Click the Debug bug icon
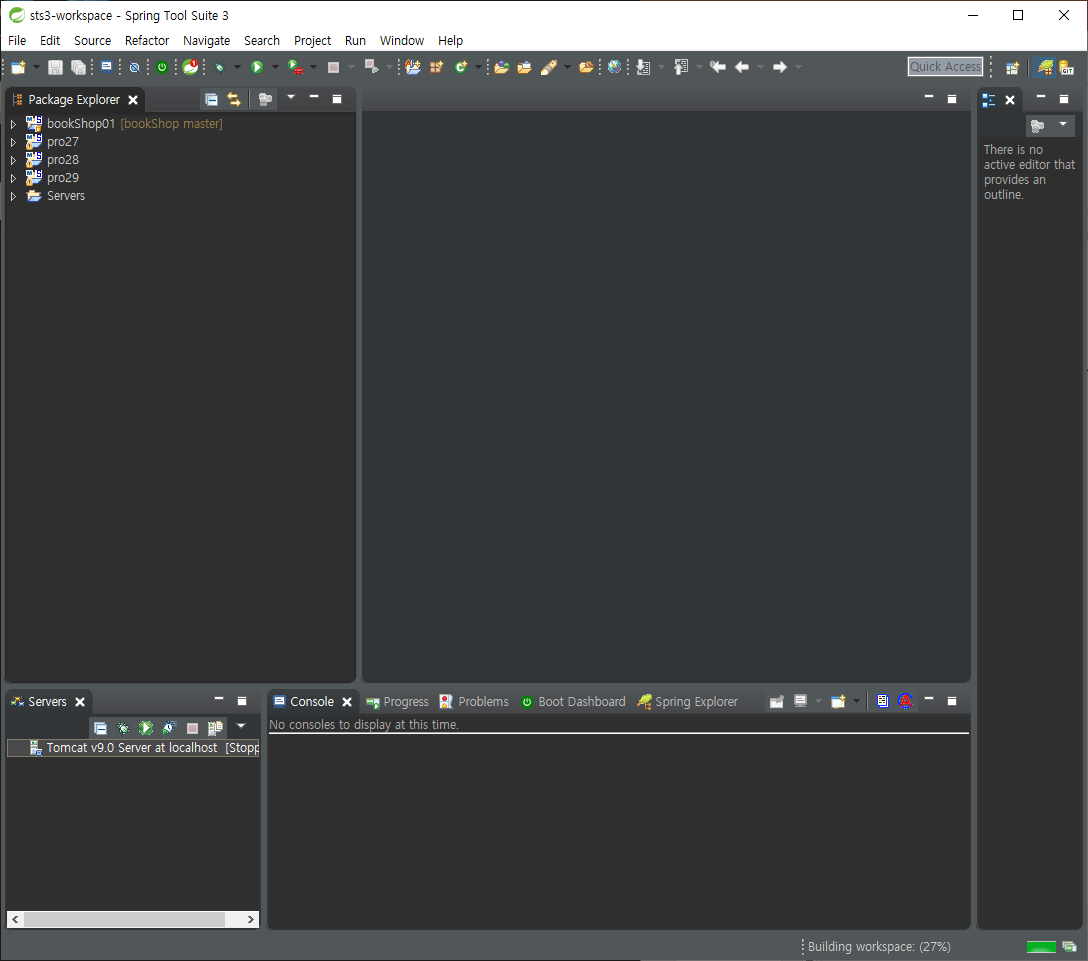Screen dimensions: 1088x961 click(220, 67)
